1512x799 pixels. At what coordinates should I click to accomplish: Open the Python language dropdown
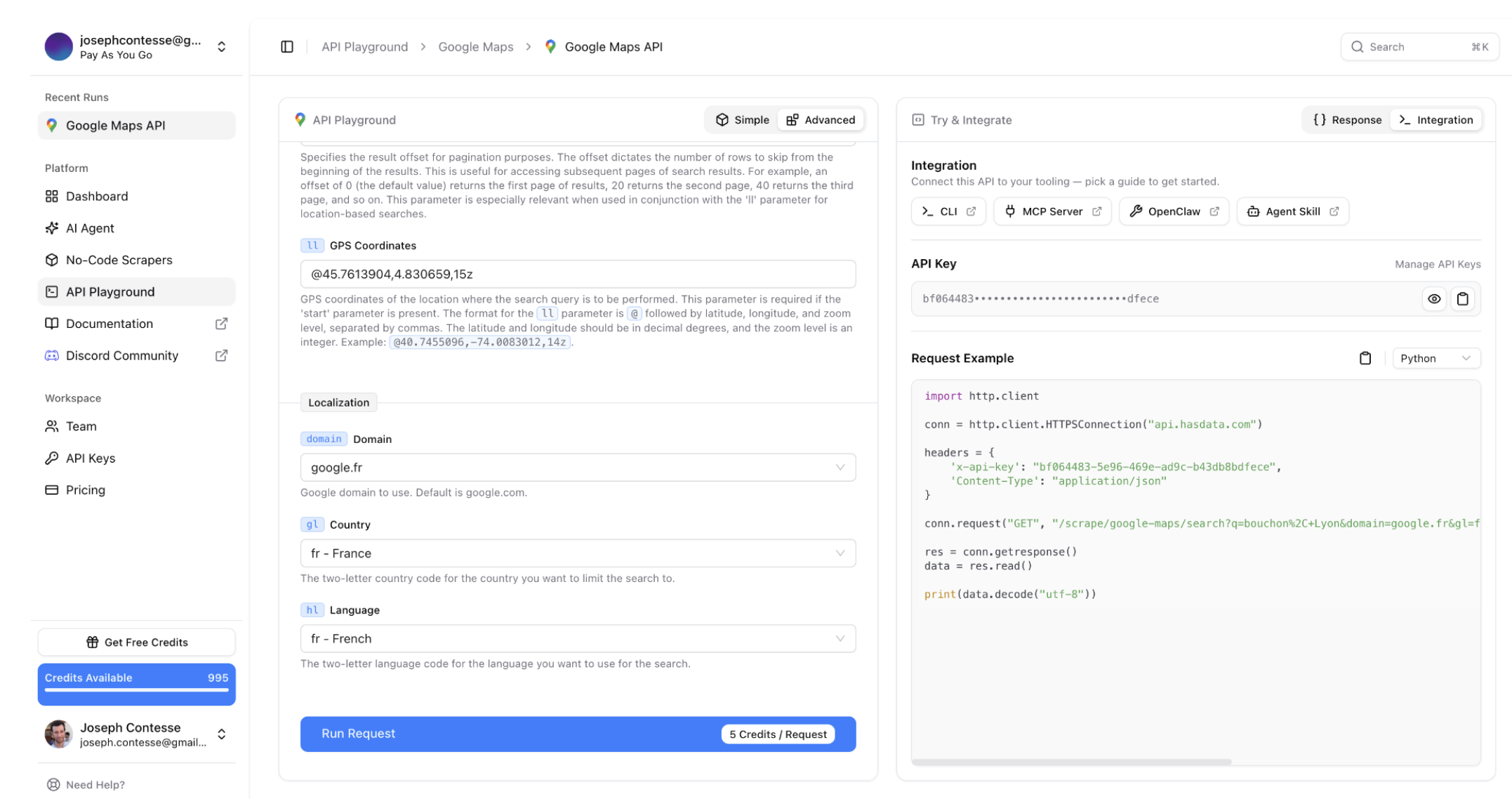pyautogui.click(x=1435, y=358)
